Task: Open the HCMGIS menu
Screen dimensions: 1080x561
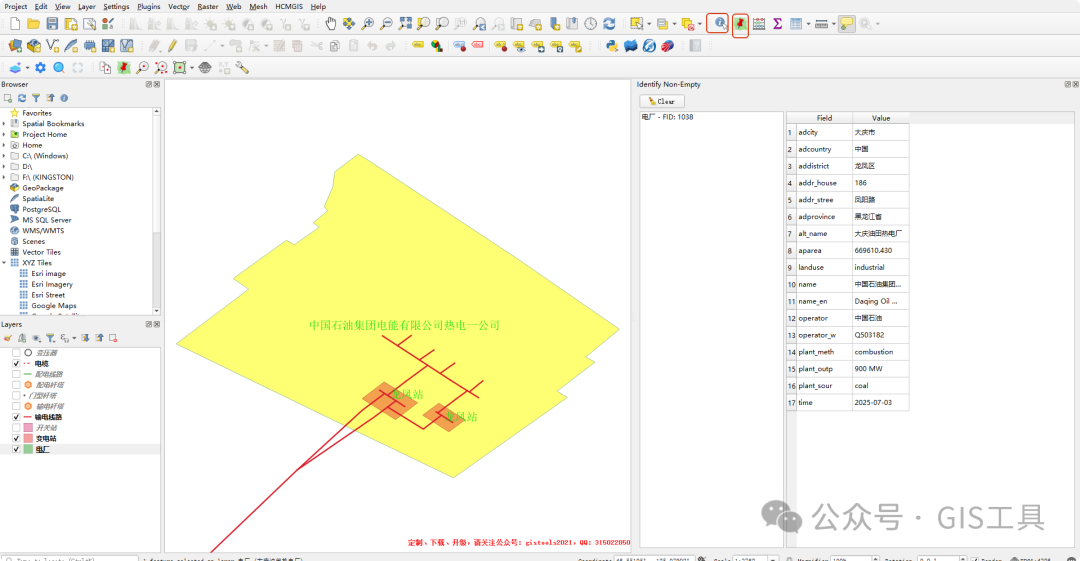Action: click(289, 6)
